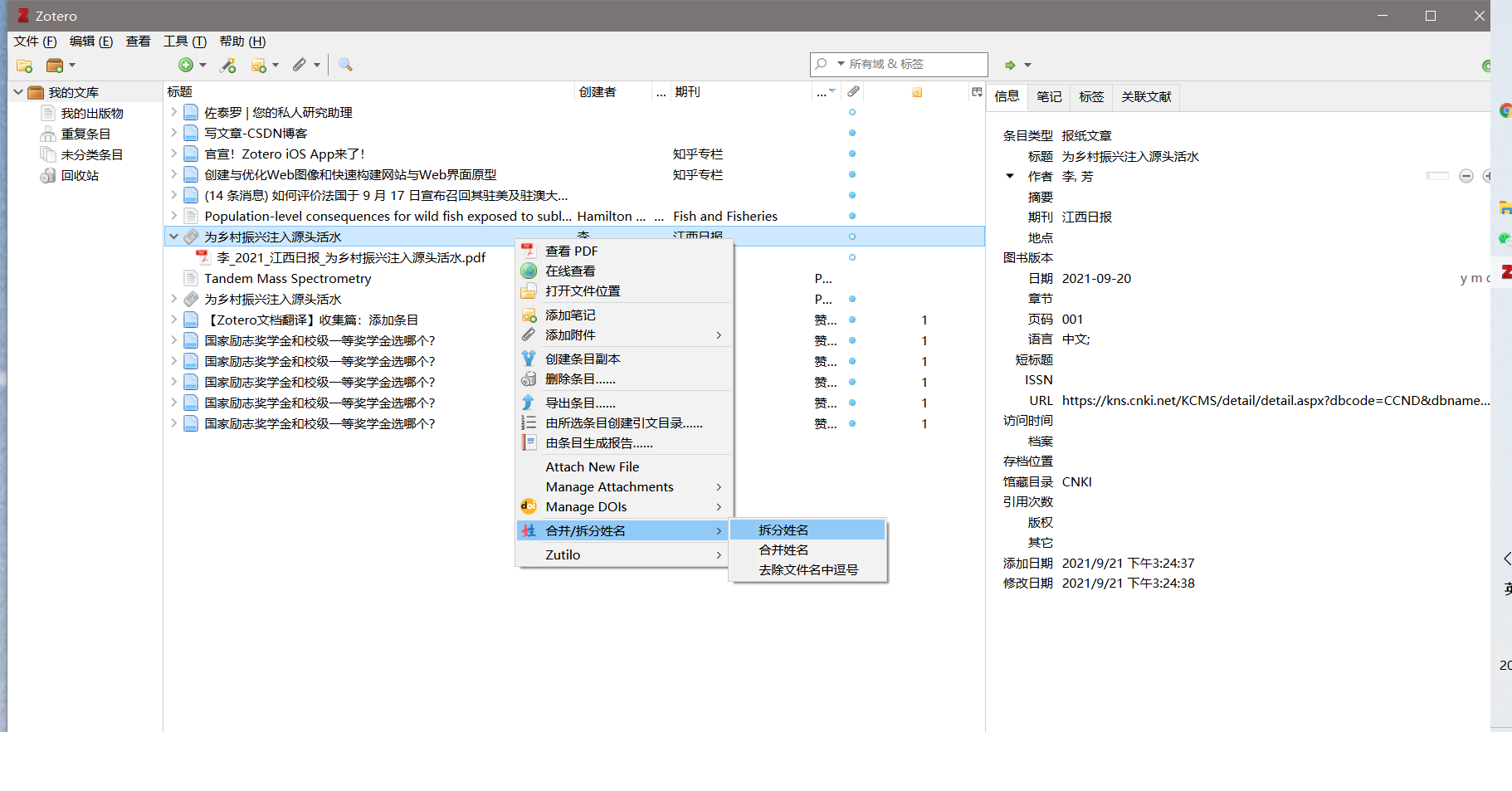Open the Manage DOIs submenu
Image resolution: width=1512 pixels, height=791 pixels.
(624, 506)
